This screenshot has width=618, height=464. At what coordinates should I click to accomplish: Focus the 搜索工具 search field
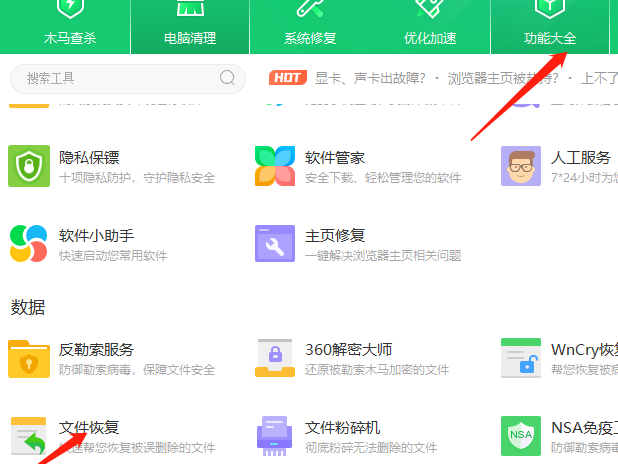(x=128, y=78)
